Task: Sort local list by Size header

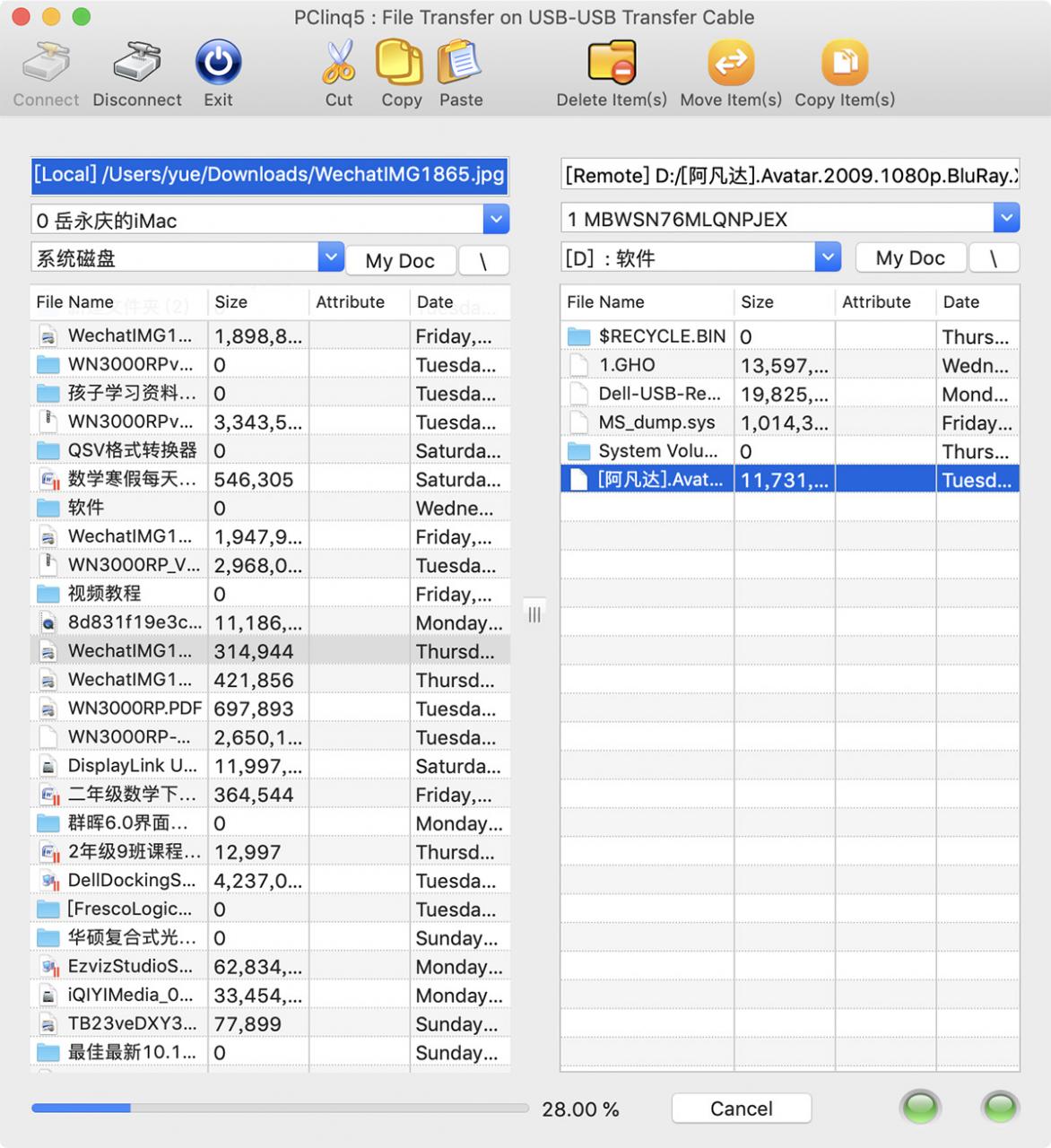Action: 258,302
